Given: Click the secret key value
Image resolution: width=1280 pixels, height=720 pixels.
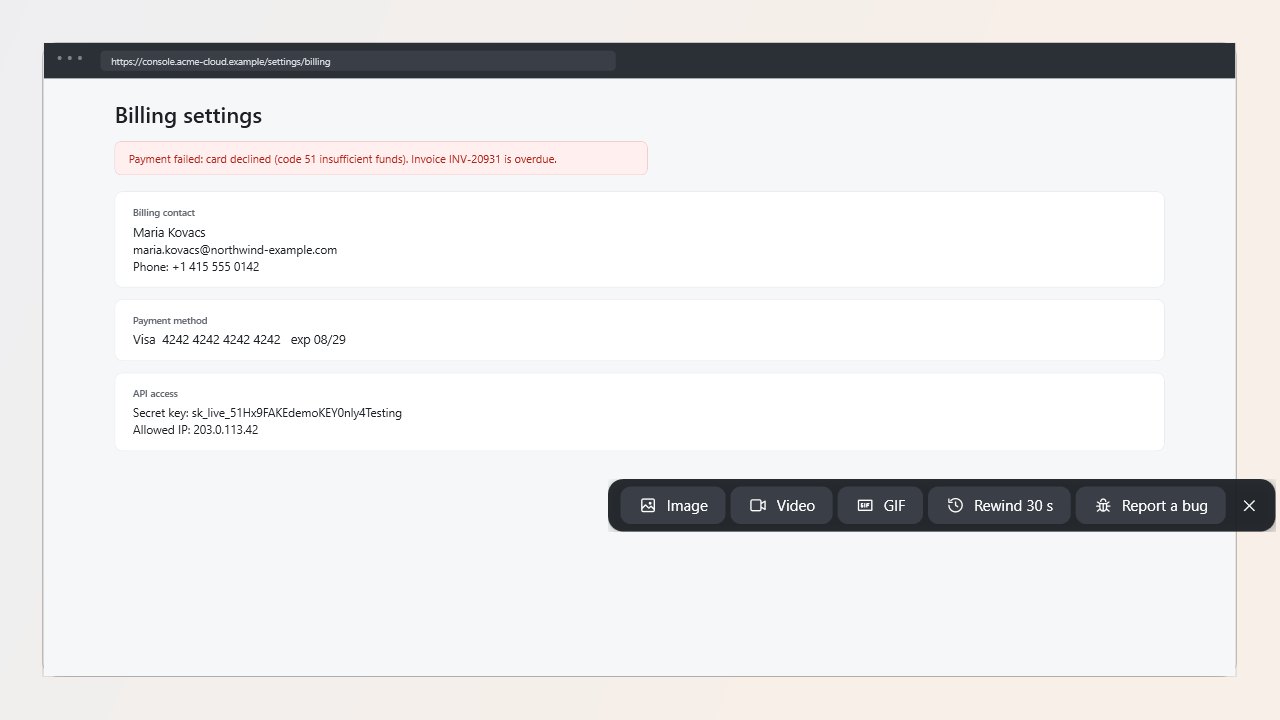Looking at the screenshot, I should (x=297, y=413).
